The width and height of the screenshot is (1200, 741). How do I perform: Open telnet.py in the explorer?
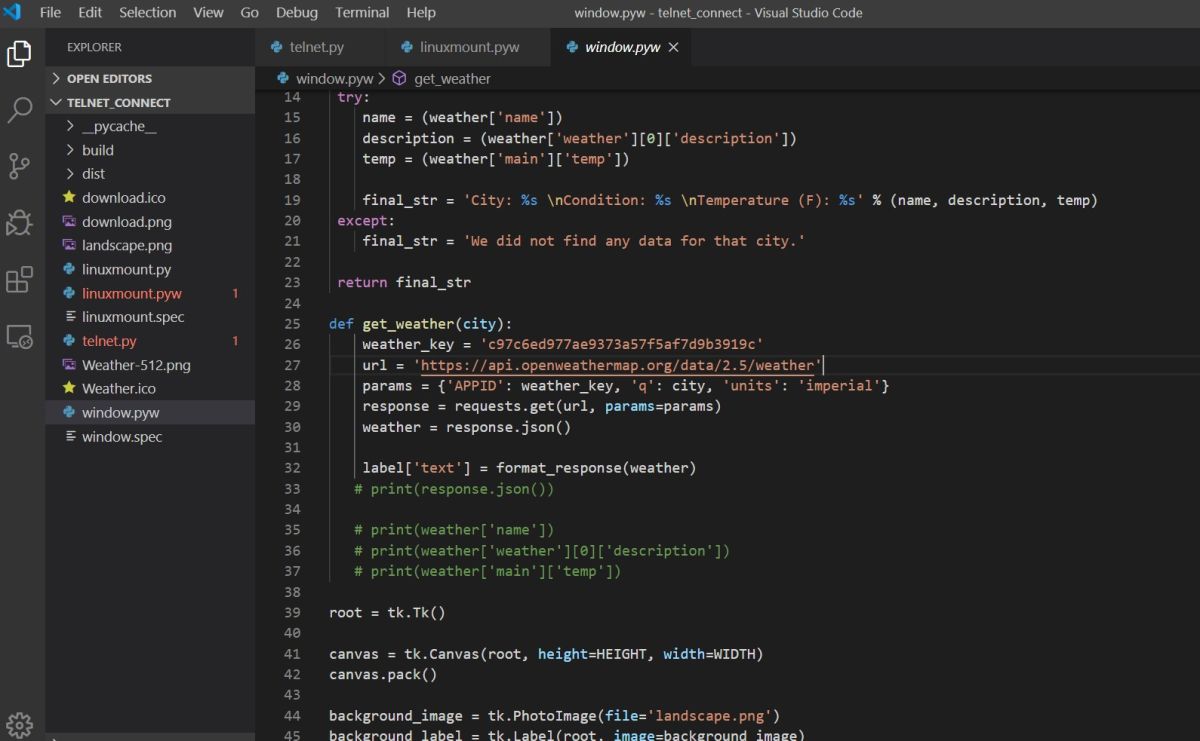[150, 341]
